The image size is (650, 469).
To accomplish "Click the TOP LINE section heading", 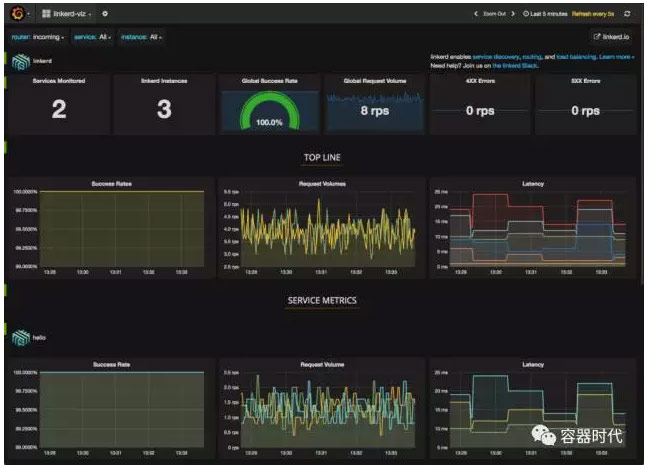I will point(322,158).
